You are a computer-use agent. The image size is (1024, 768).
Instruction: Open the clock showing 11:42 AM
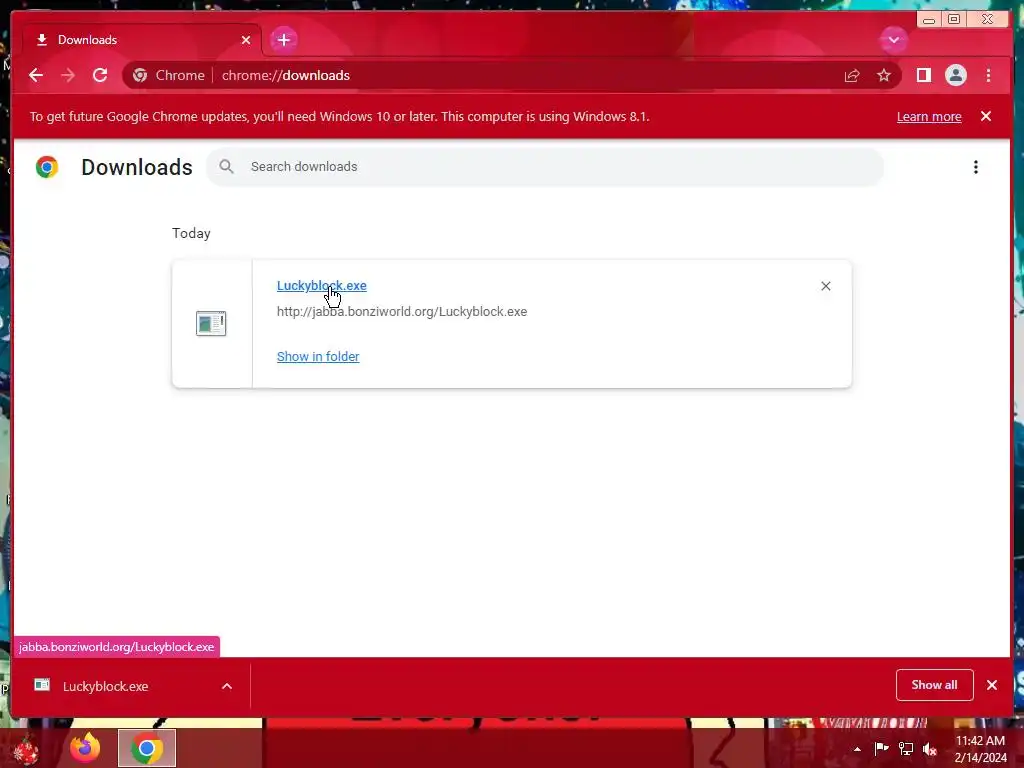[980, 749]
